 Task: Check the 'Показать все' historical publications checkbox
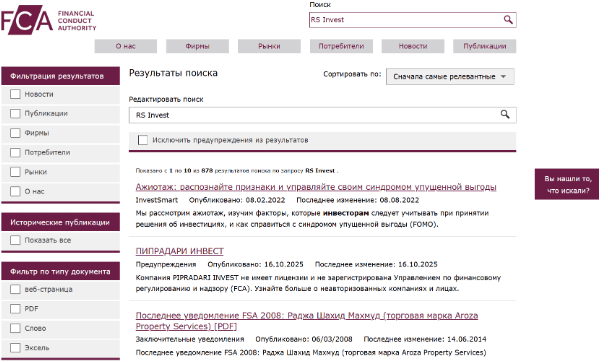15,240
